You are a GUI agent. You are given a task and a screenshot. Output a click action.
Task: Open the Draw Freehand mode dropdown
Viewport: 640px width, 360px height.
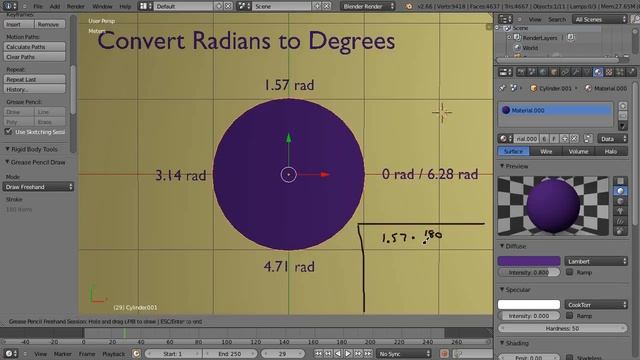38,187
